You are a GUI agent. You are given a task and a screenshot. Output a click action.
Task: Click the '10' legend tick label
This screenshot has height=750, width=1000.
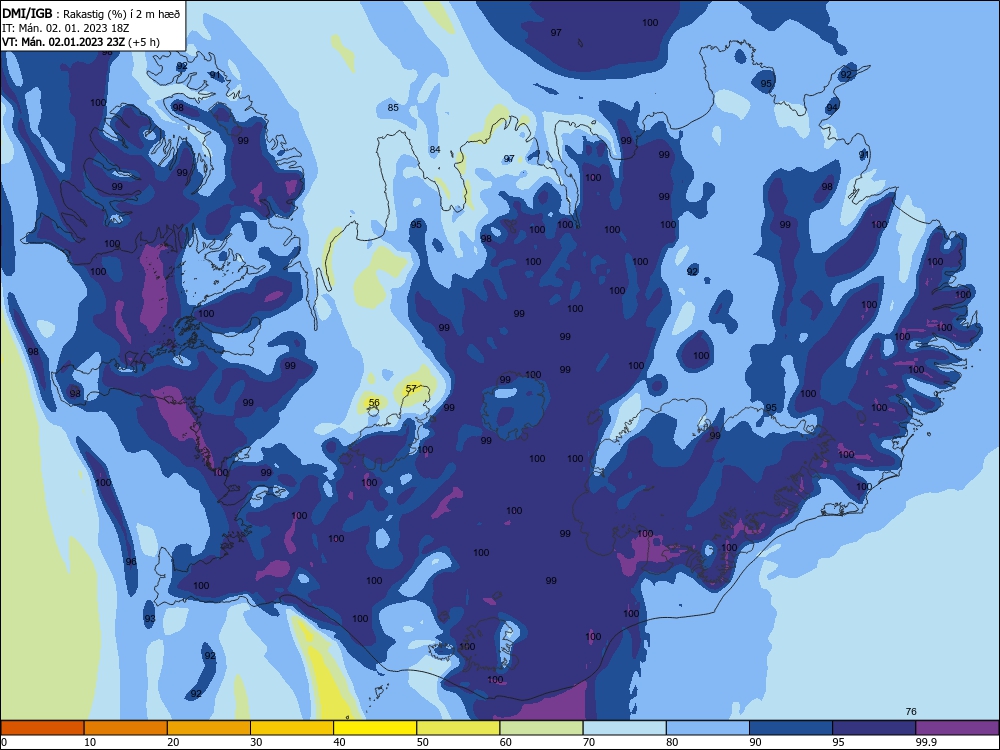(x=90, y=742)
